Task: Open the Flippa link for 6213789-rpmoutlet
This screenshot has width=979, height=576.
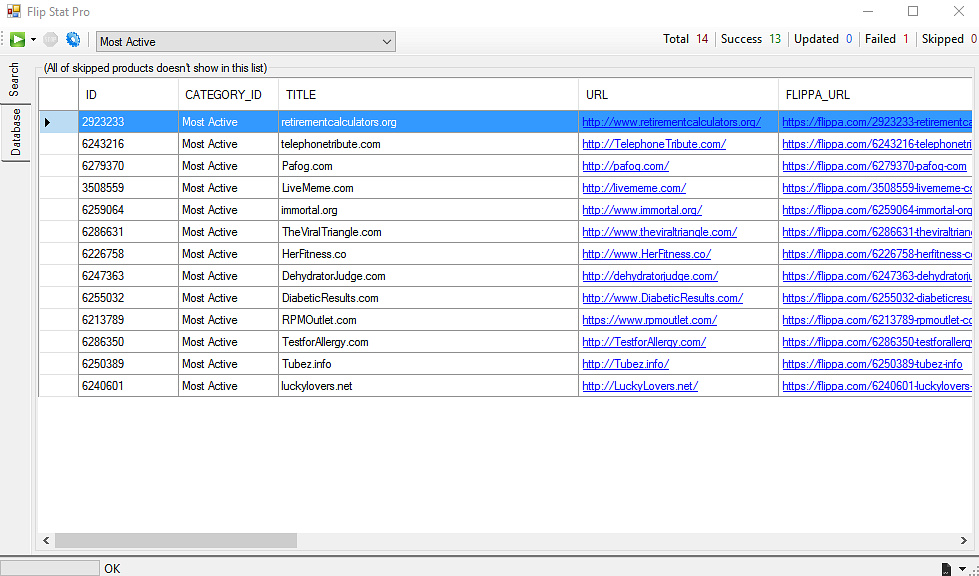Action: [x=877, y=320]
